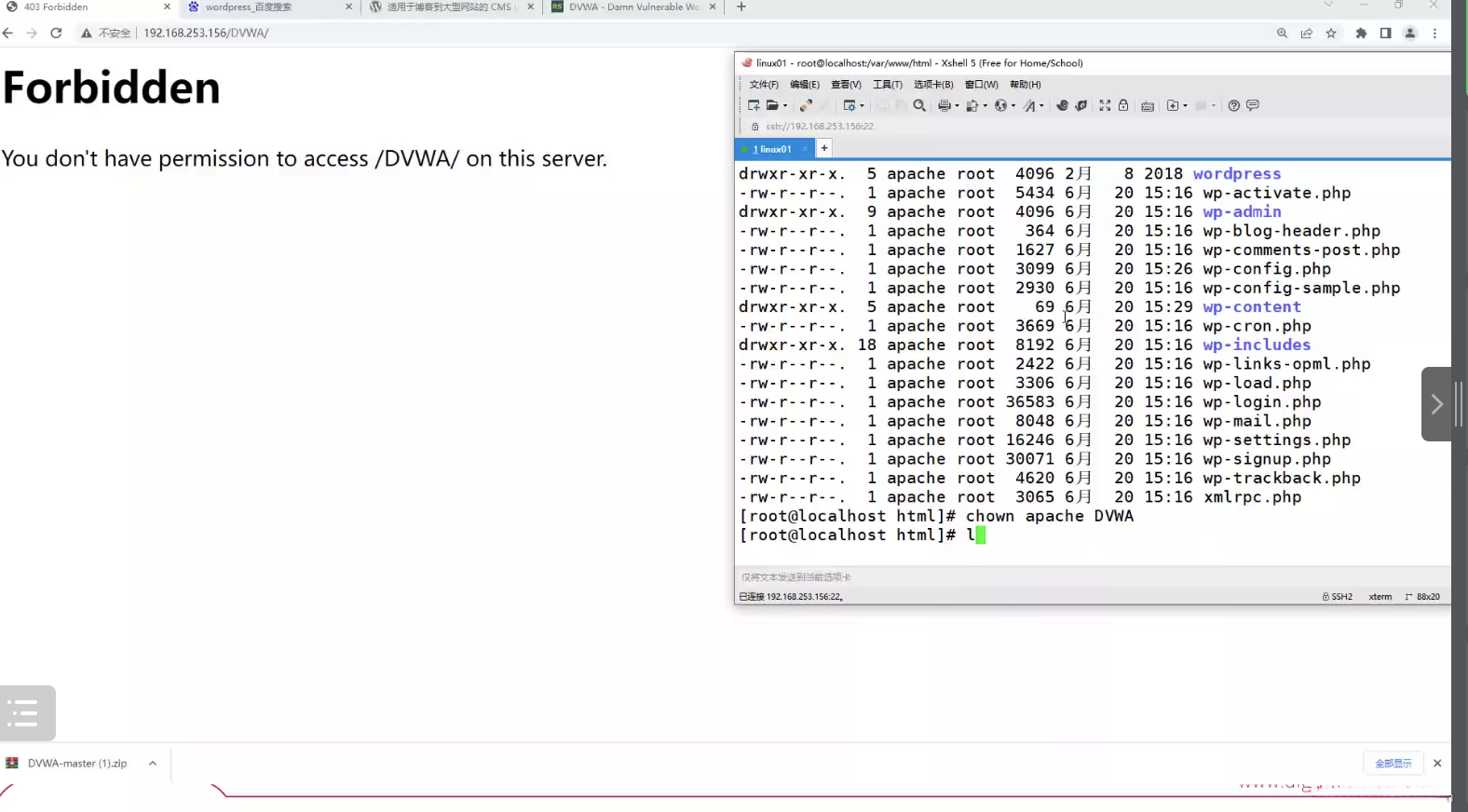This screenshot has width=1468, height=812.
Task: Click the Print icon in Xshell toolbar
Action: [x=944, y=106]
